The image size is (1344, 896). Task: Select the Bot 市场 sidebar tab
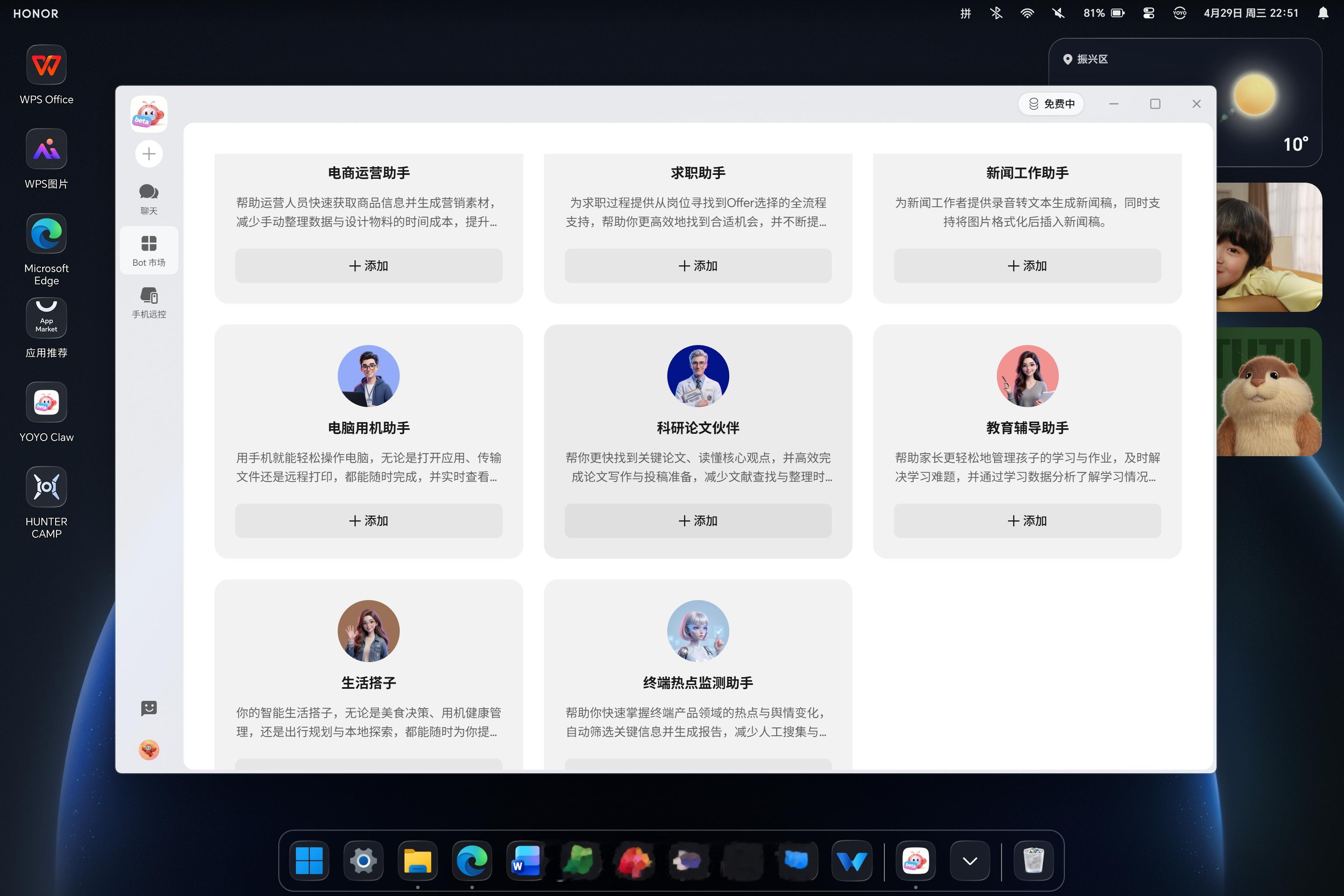tap(149, 250)
